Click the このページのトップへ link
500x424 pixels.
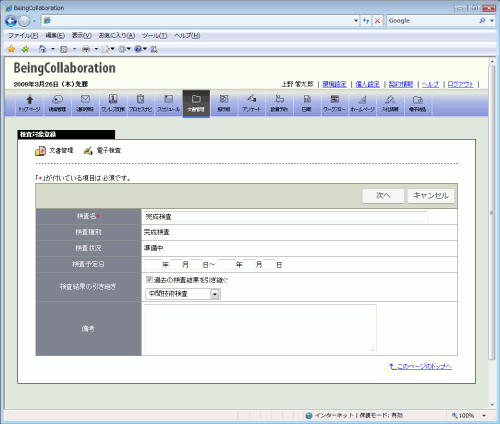coord(421,366)
